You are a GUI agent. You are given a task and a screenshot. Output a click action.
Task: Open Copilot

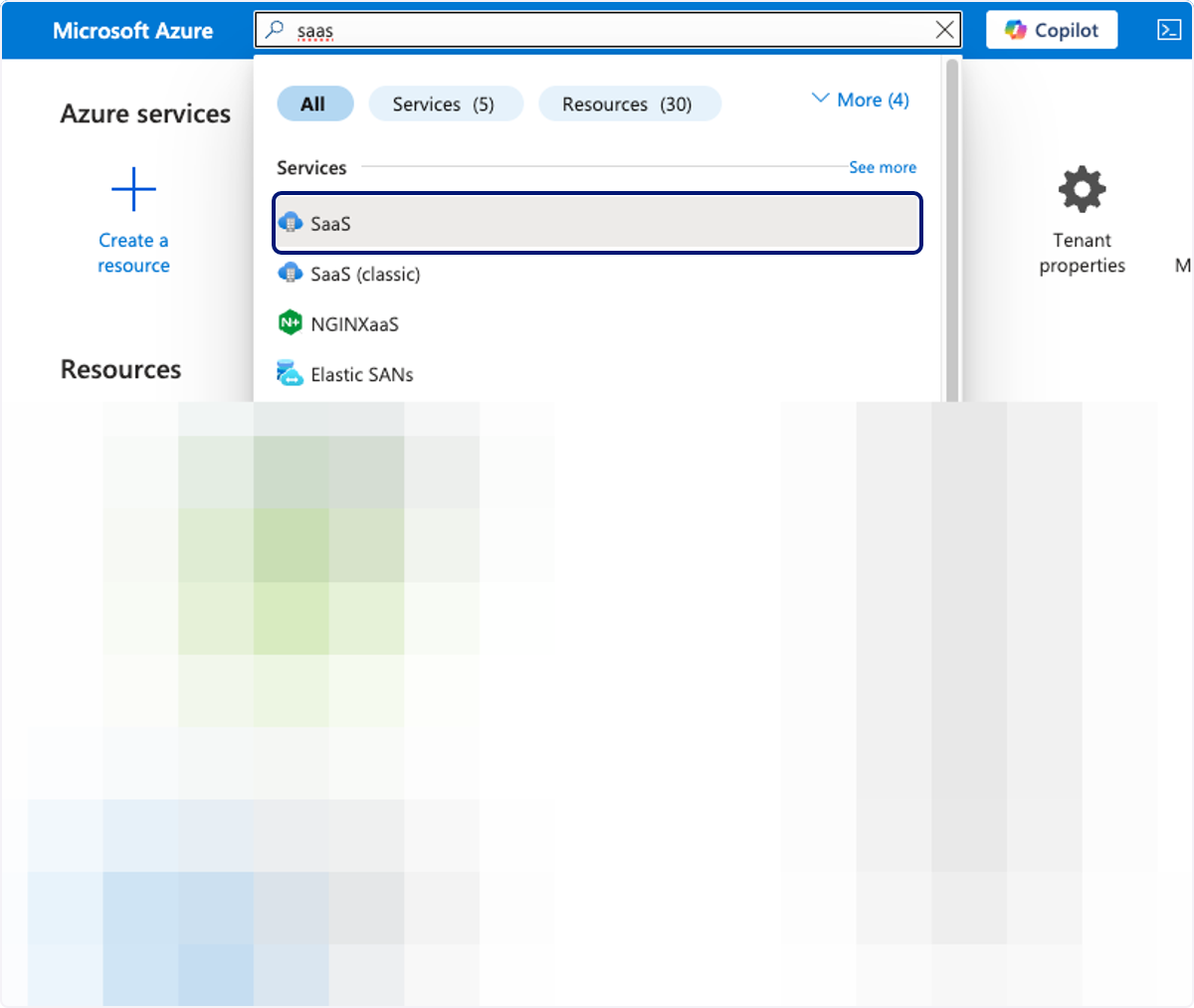tap(1052, 30)
